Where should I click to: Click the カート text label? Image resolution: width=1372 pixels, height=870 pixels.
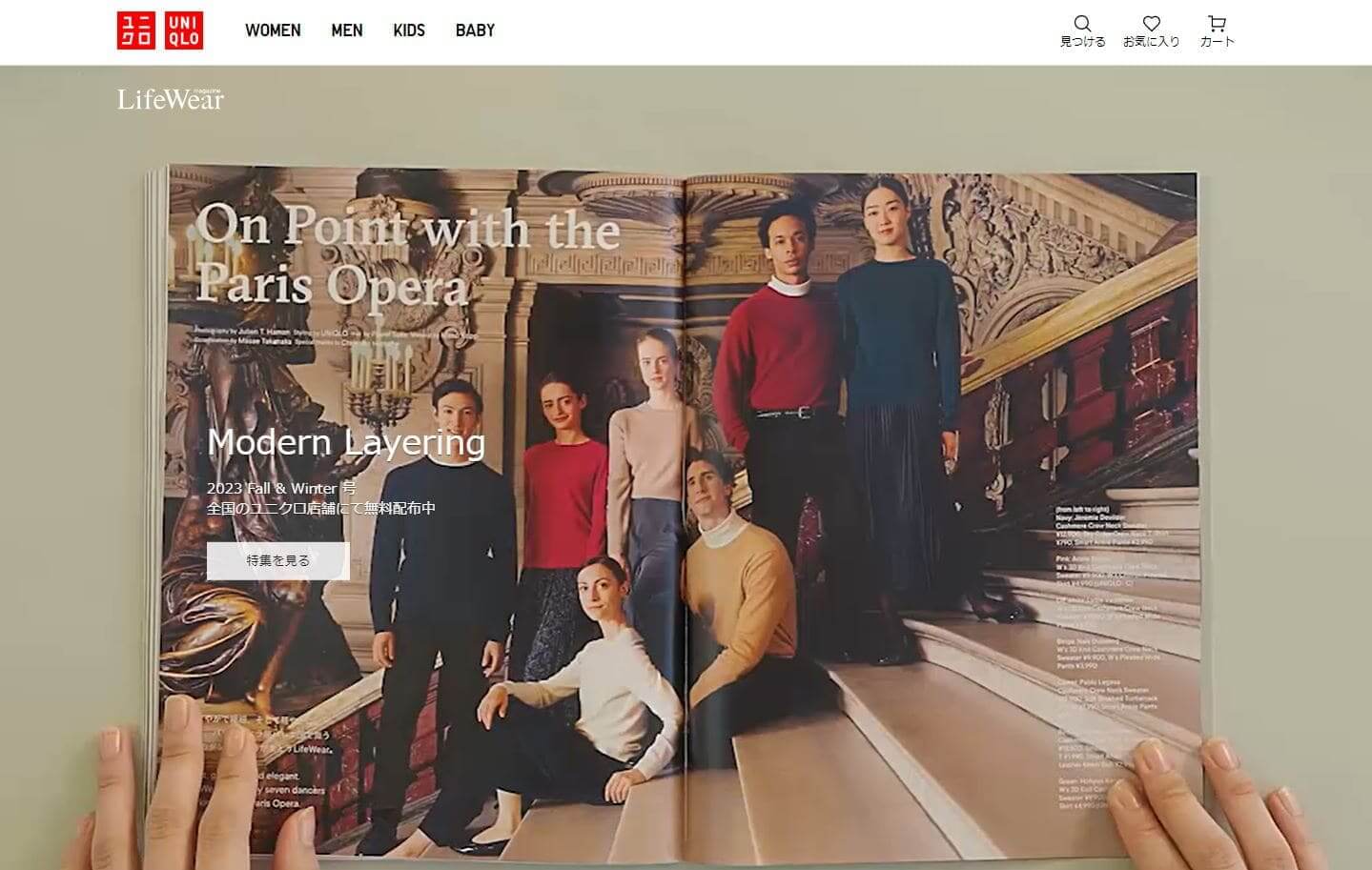coord(1217,42)
